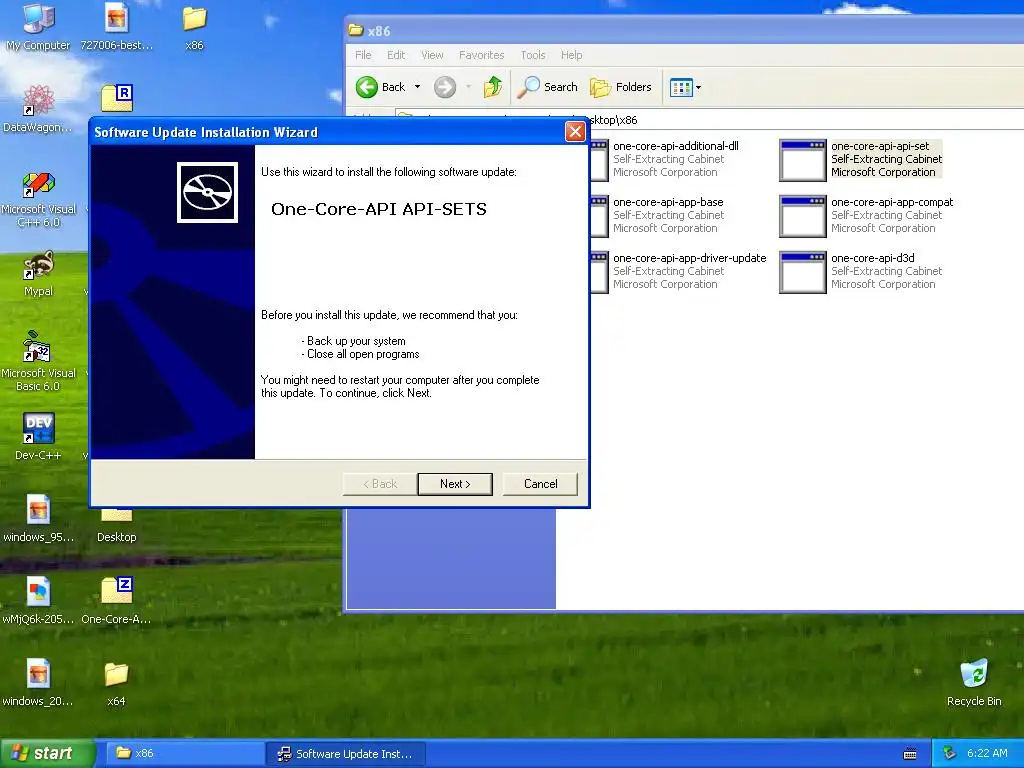
Task: Open Forward history dropdown arrow
Action: [x=468, y=87]
